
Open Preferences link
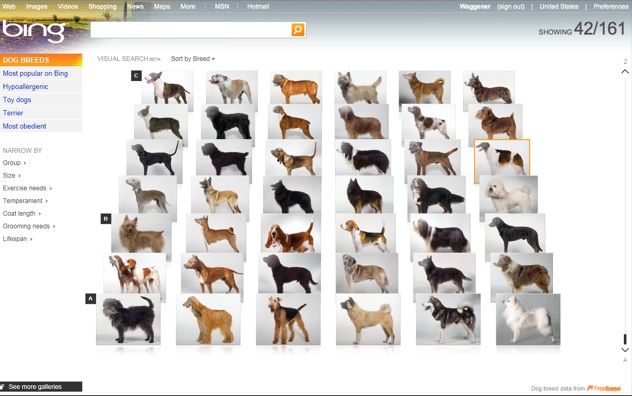click(x=610, y=6)
